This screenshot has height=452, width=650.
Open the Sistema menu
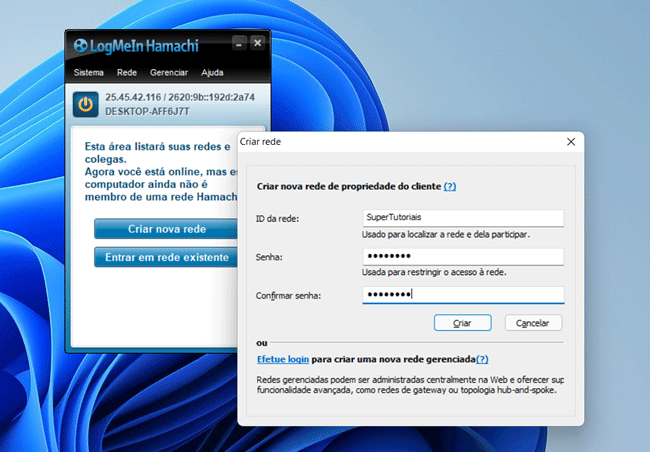pyautogui.click(x=88, y=73)
